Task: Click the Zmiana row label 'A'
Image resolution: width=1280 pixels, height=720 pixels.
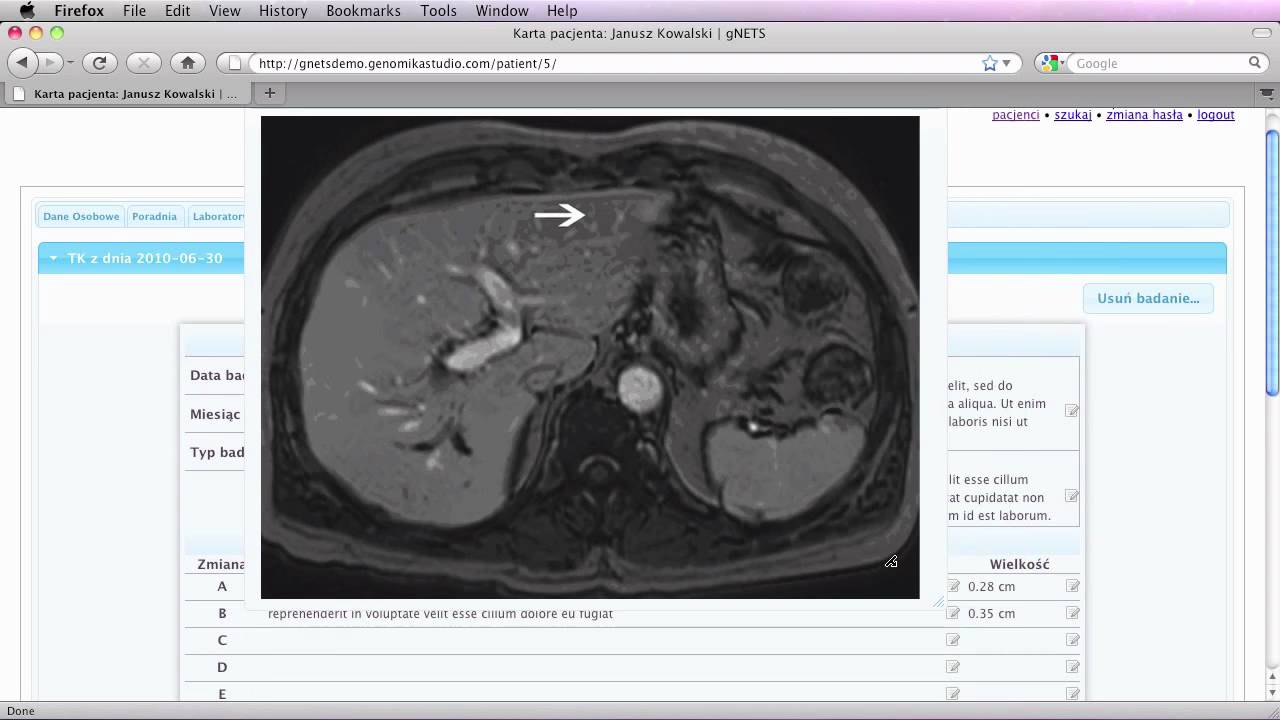Action: click(222, 586)
